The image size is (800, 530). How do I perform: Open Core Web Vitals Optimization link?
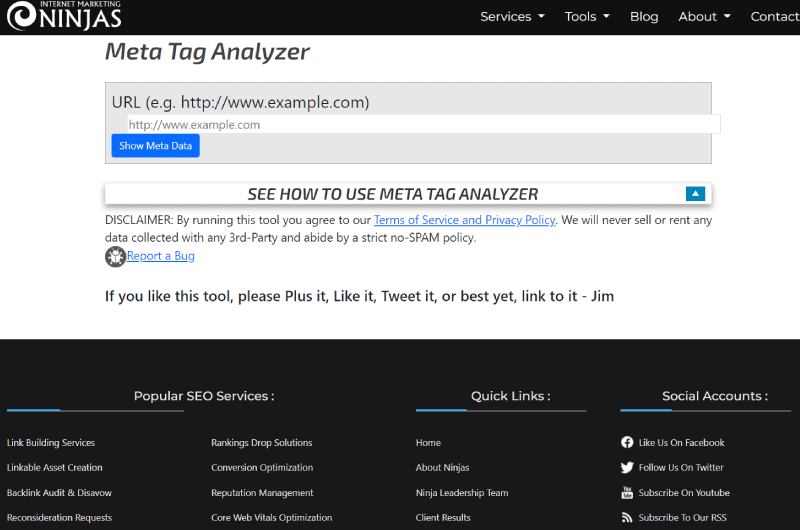pyautogui.click(x=271, y=518)
